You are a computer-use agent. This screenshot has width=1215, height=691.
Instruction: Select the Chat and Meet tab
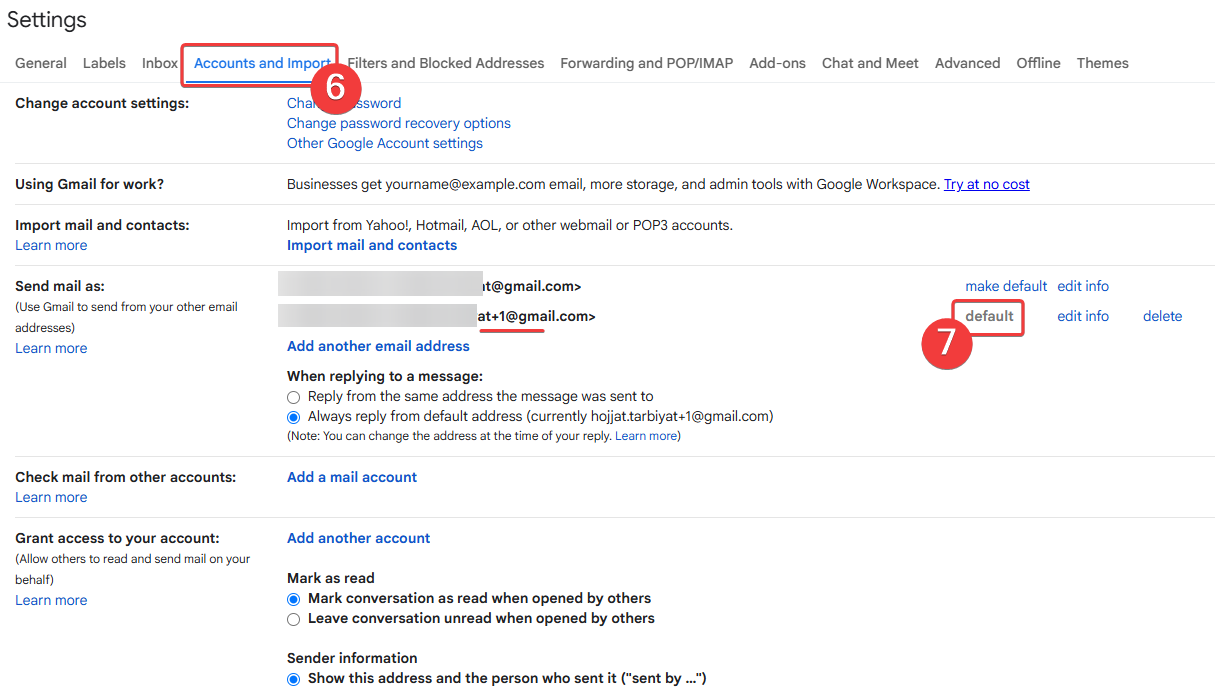pyautogui.click(x=870, y=63)
